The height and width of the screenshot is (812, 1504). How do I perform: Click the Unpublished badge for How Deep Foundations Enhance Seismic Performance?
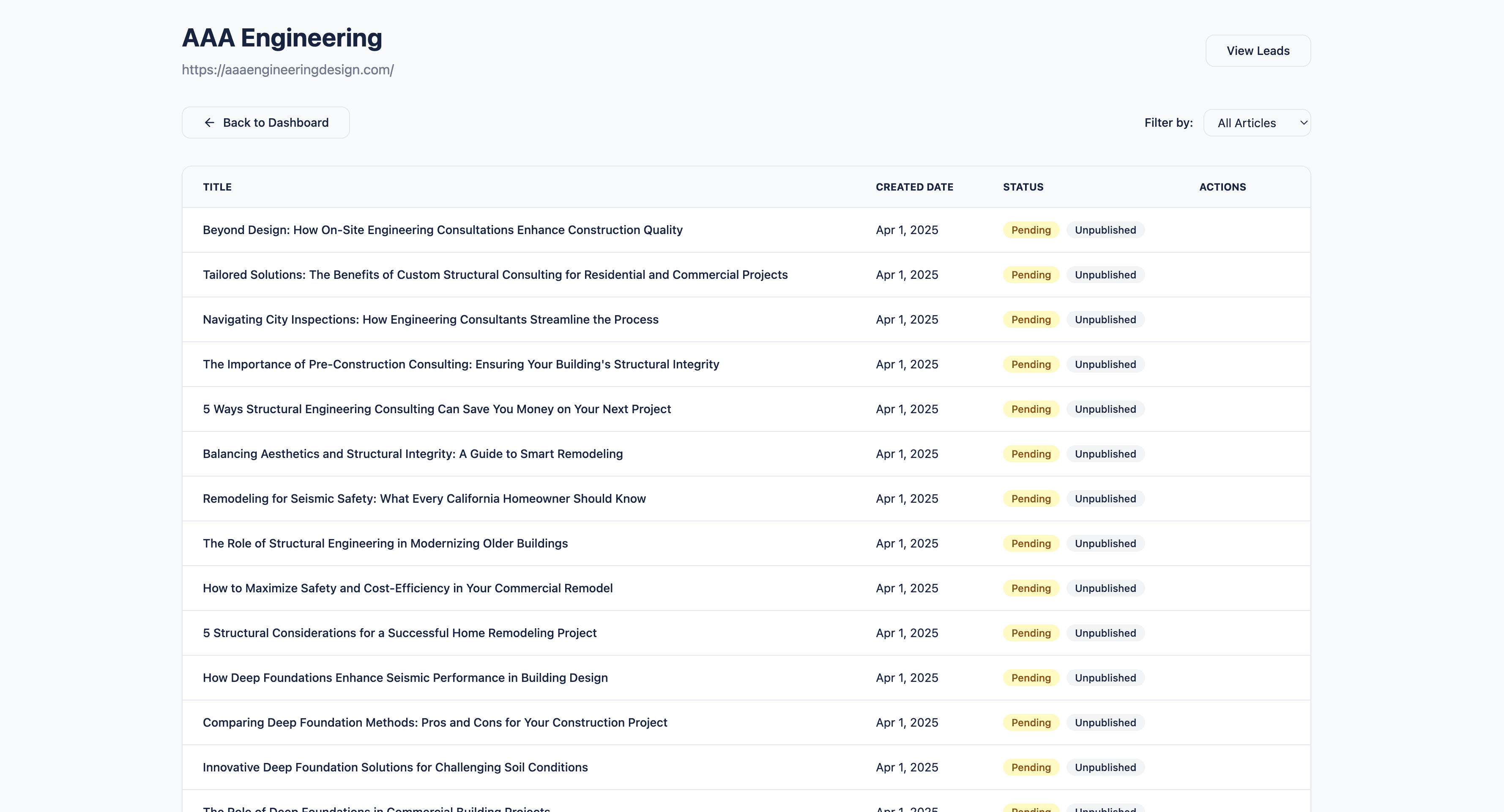1105,677
